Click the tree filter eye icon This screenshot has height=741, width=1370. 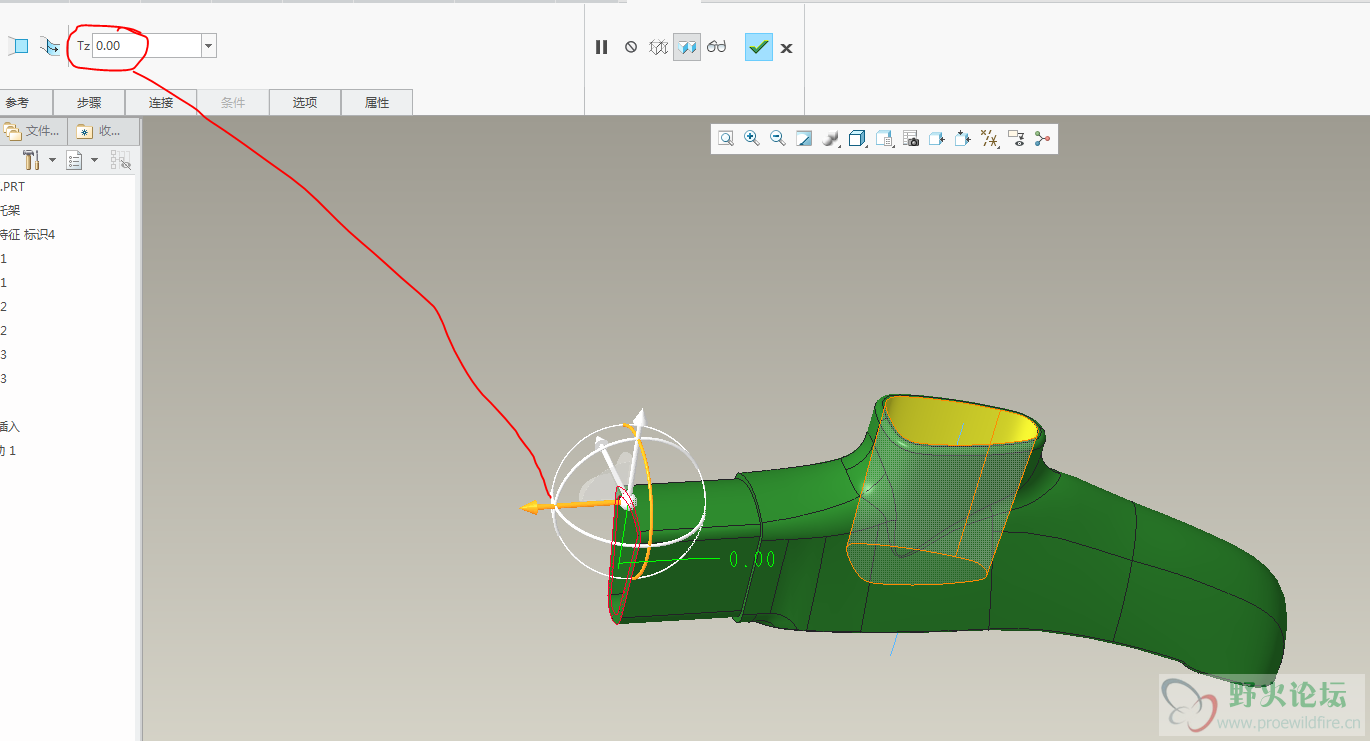click(x=121, y=160)
